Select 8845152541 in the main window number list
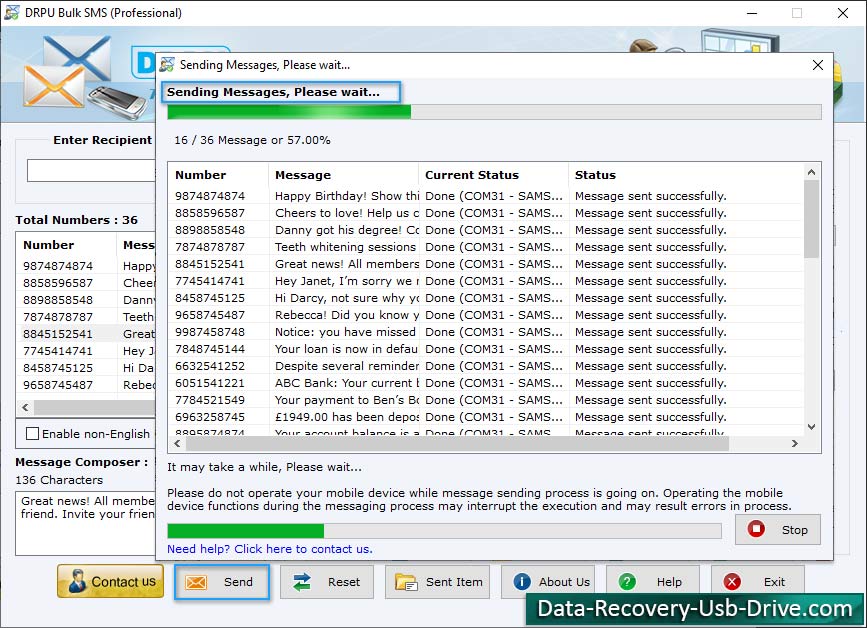 [58, 334]
